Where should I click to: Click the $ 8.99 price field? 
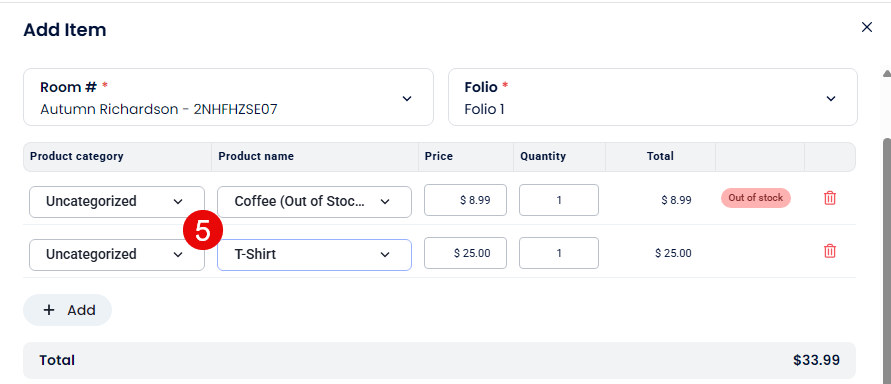(x=465, y=200)
